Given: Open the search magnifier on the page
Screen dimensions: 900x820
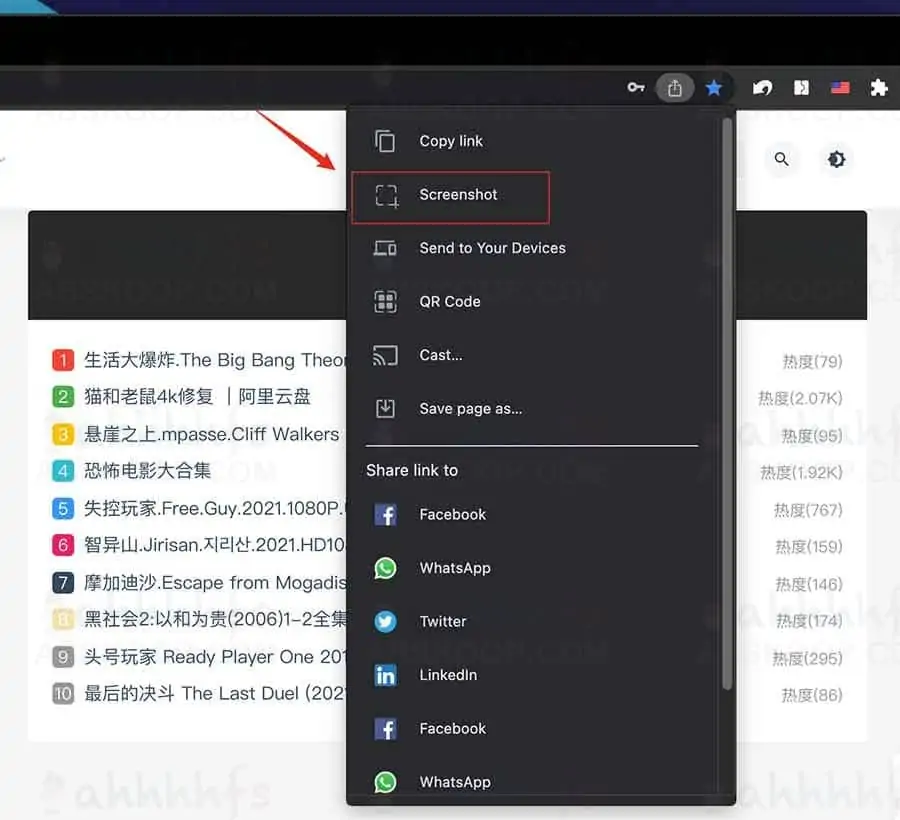Looking at the screenshot, I should click(782, 159).
